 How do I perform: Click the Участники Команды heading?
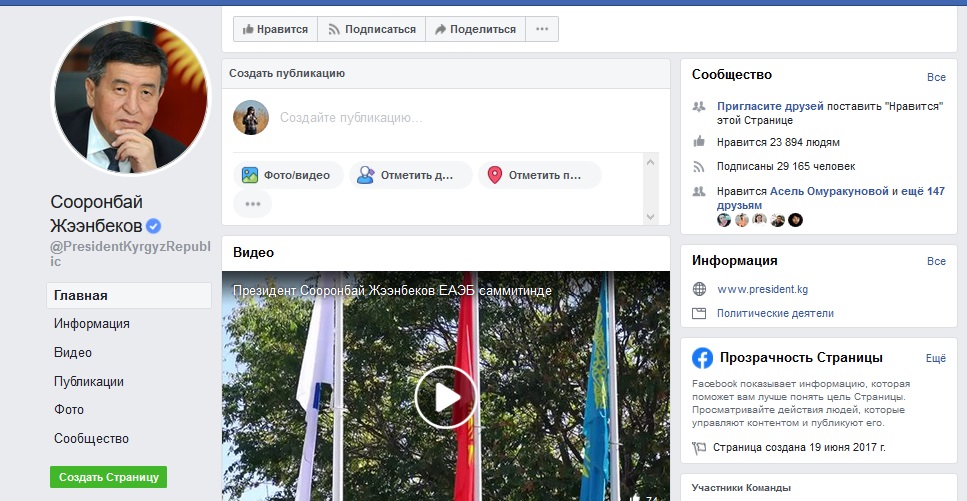741,488
